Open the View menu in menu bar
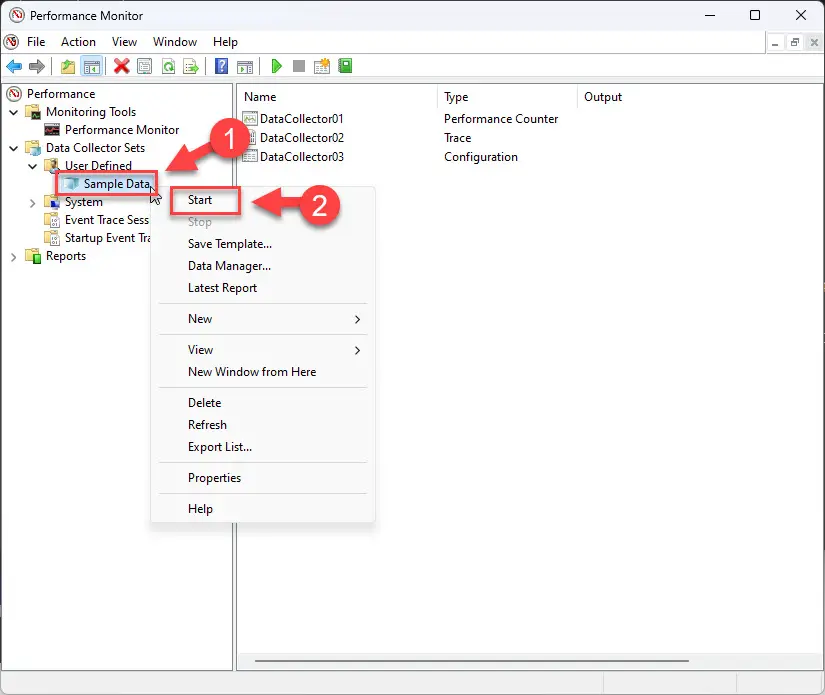Screen dimensions: 825x695 point(124,42)
